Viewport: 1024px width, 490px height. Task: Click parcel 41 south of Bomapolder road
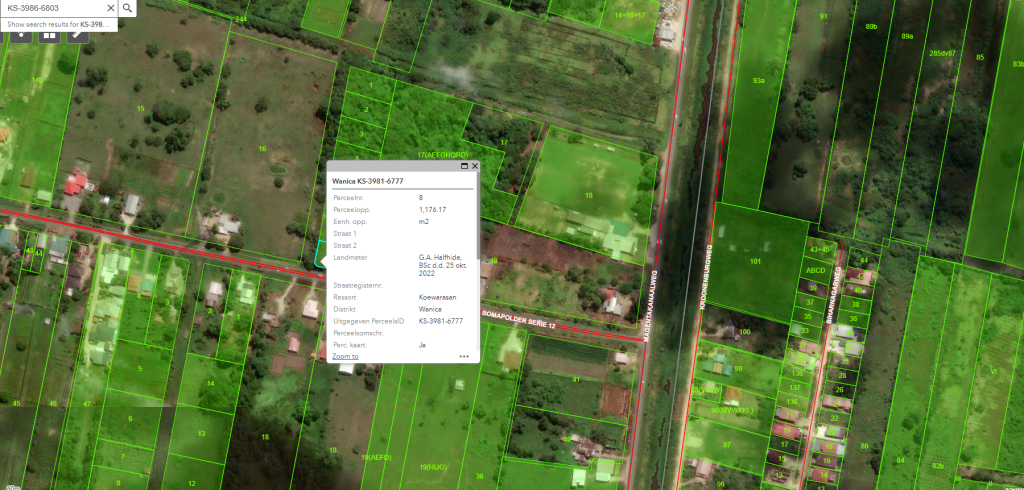coord(576,380)
